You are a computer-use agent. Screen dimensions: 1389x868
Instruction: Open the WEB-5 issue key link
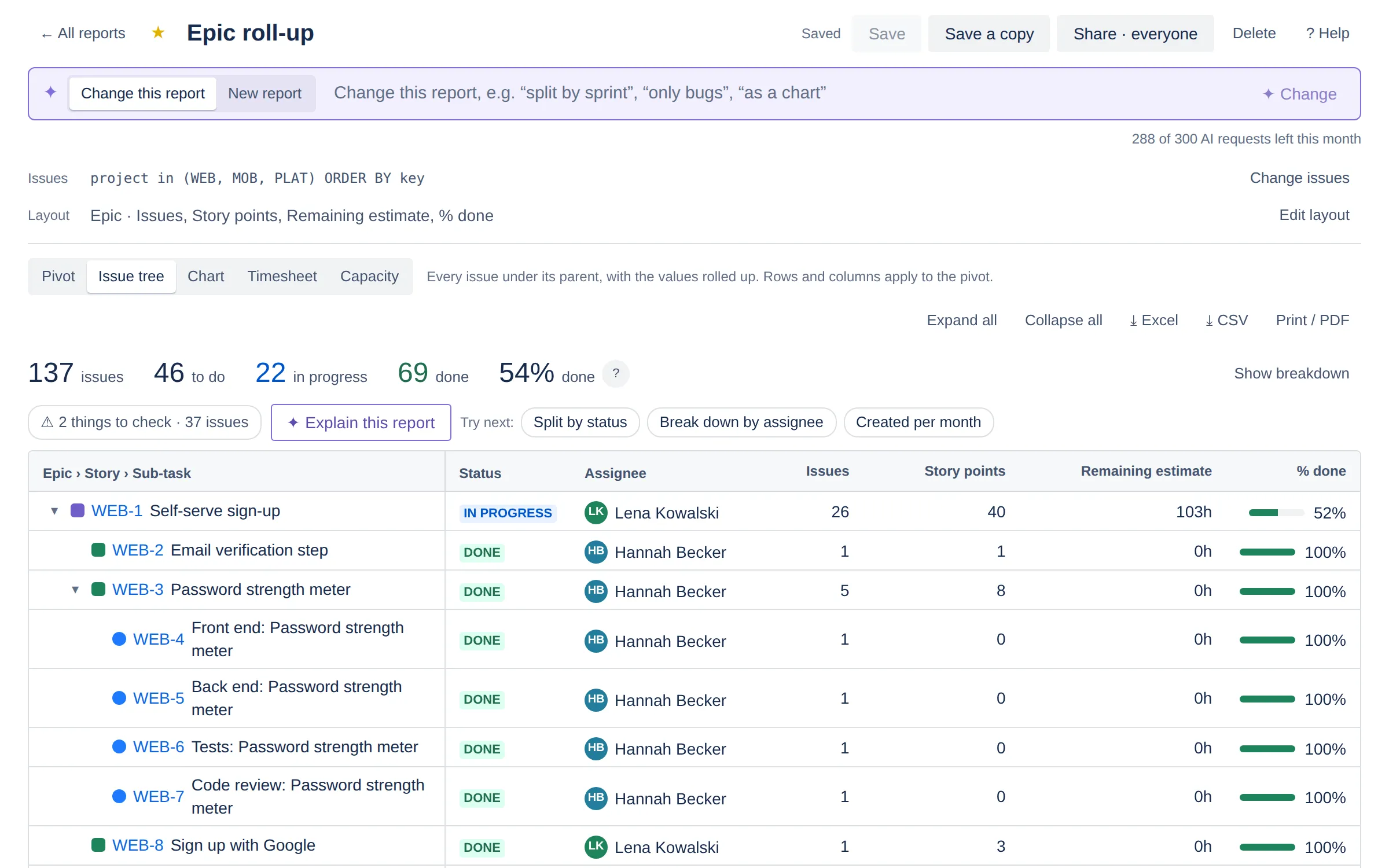(x=159, y=698)
